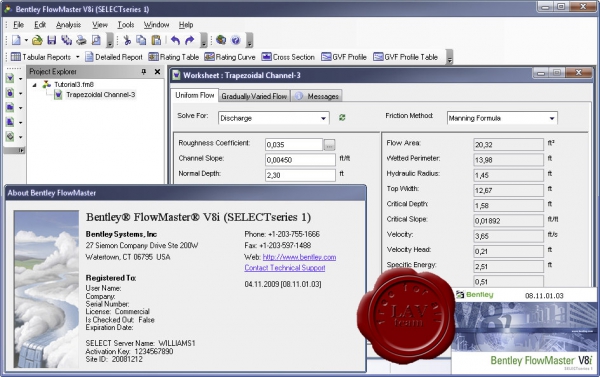This screenshot has width=600, height=377.
Task: Click the fourth icon in left sidebar
Action: coord(10,122)
